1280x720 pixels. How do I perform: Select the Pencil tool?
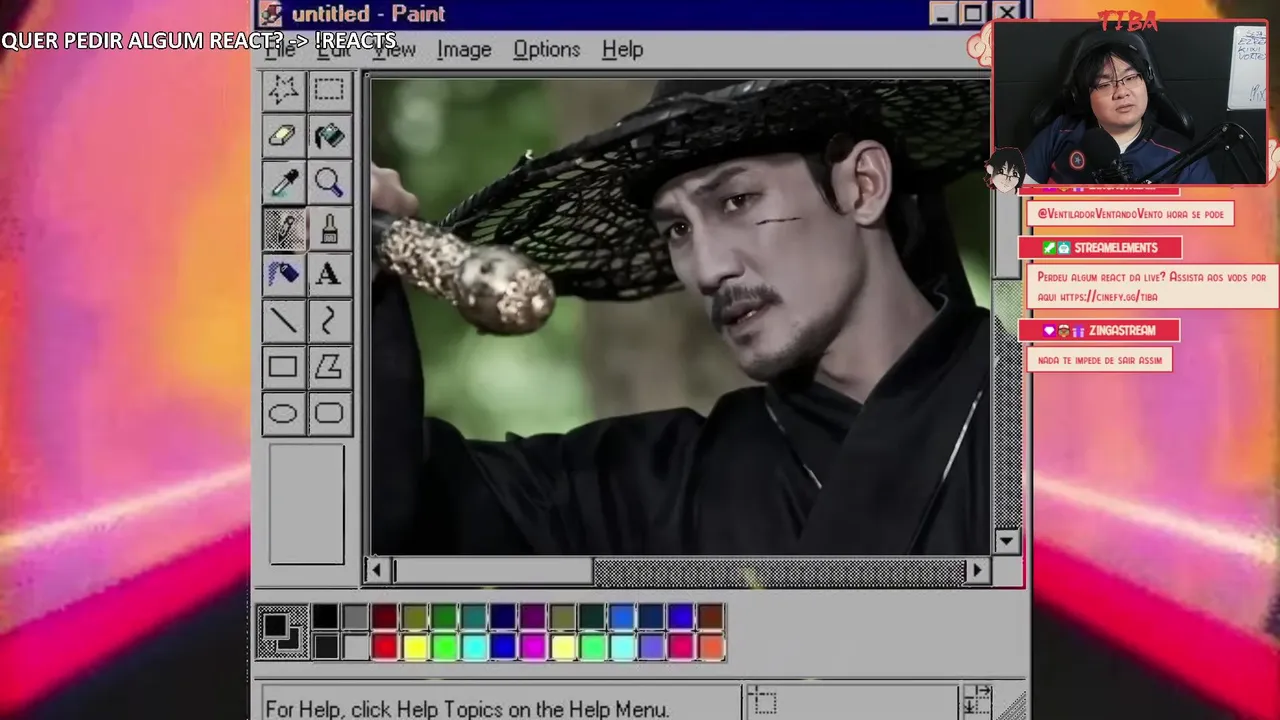283,229
